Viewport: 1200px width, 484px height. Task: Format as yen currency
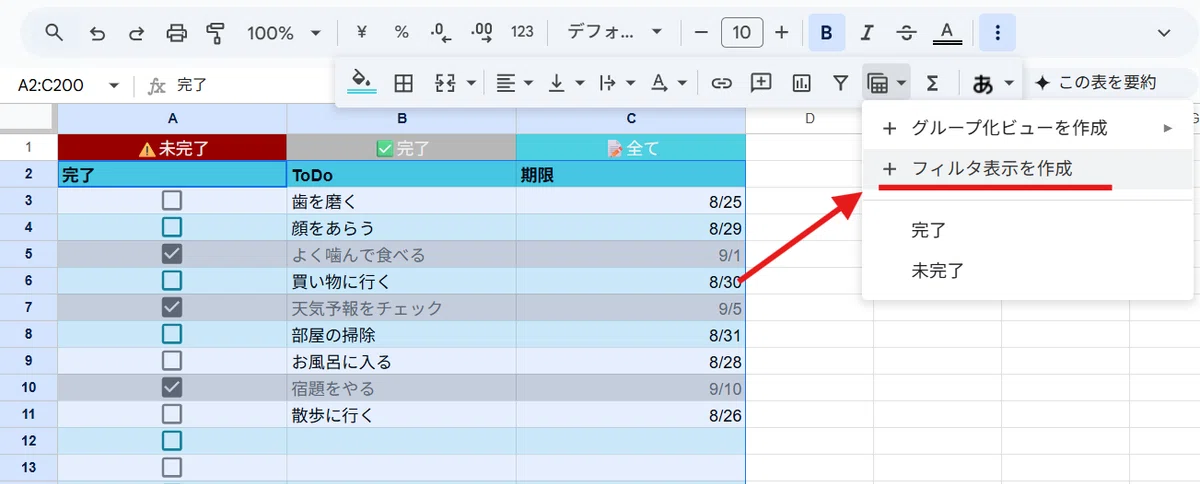(x=362, y=33)
